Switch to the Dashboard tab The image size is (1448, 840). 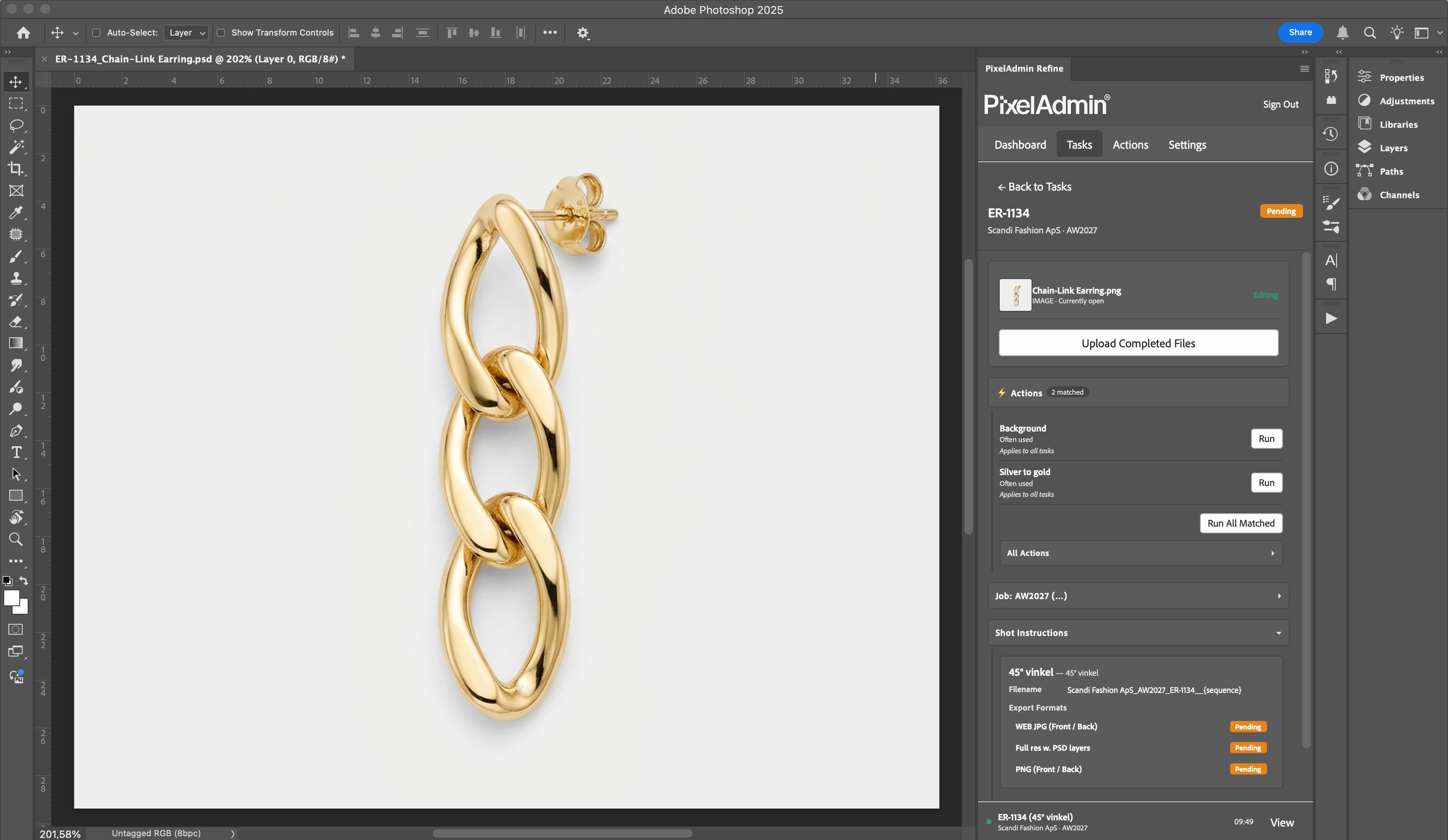(1019, 144)
